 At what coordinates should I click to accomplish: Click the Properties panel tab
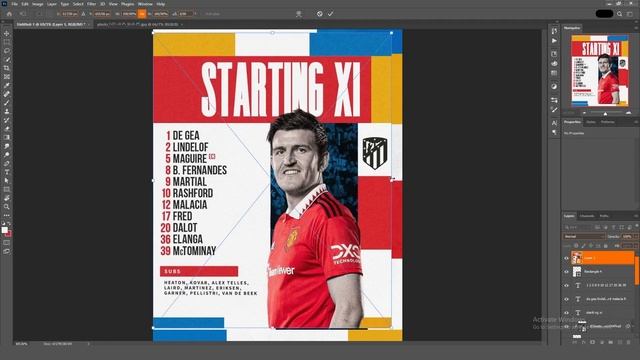click(572, 122)
